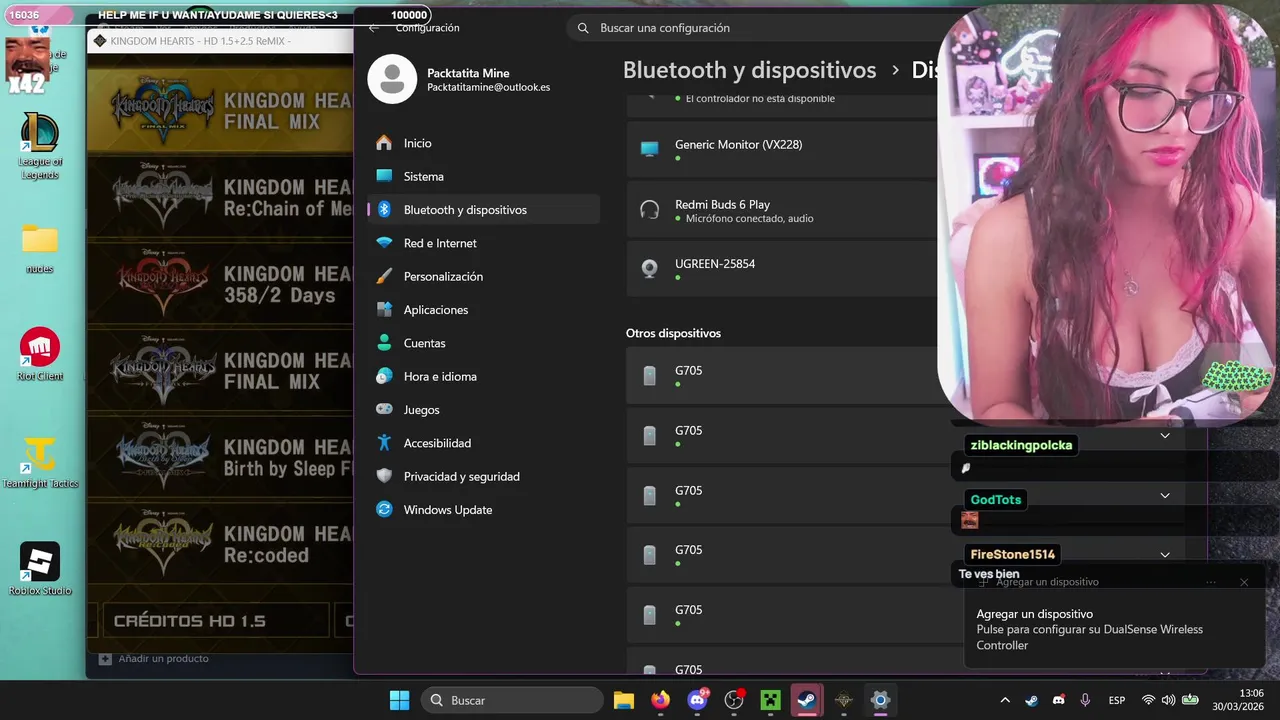Open Personalización settings
This screenshot has height=720, width=1280.
click(x=484, y=276)
